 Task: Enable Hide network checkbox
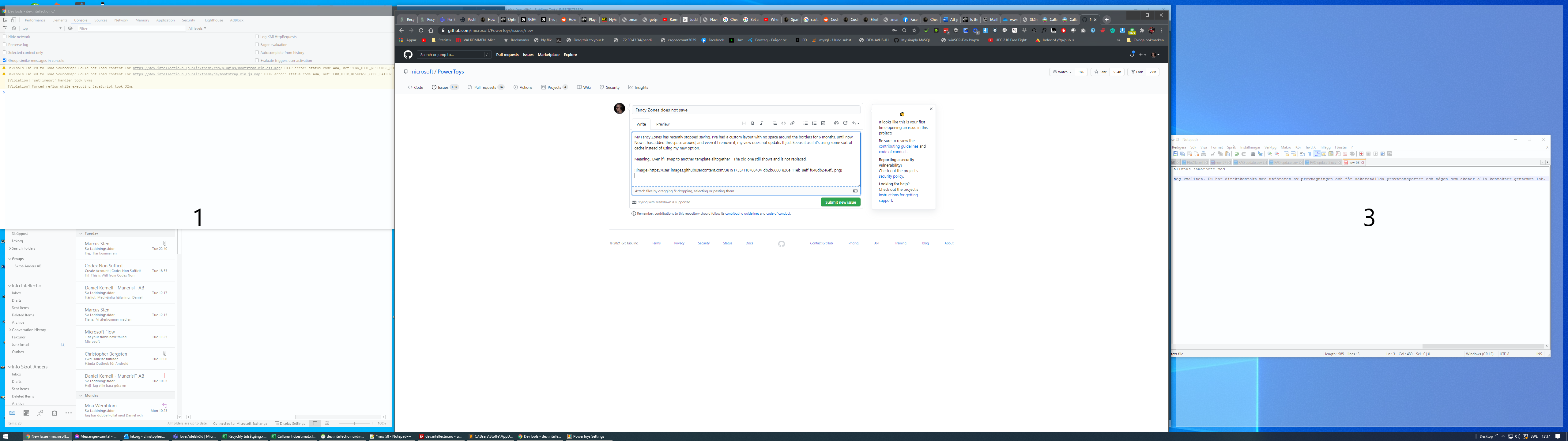(5, 36)
